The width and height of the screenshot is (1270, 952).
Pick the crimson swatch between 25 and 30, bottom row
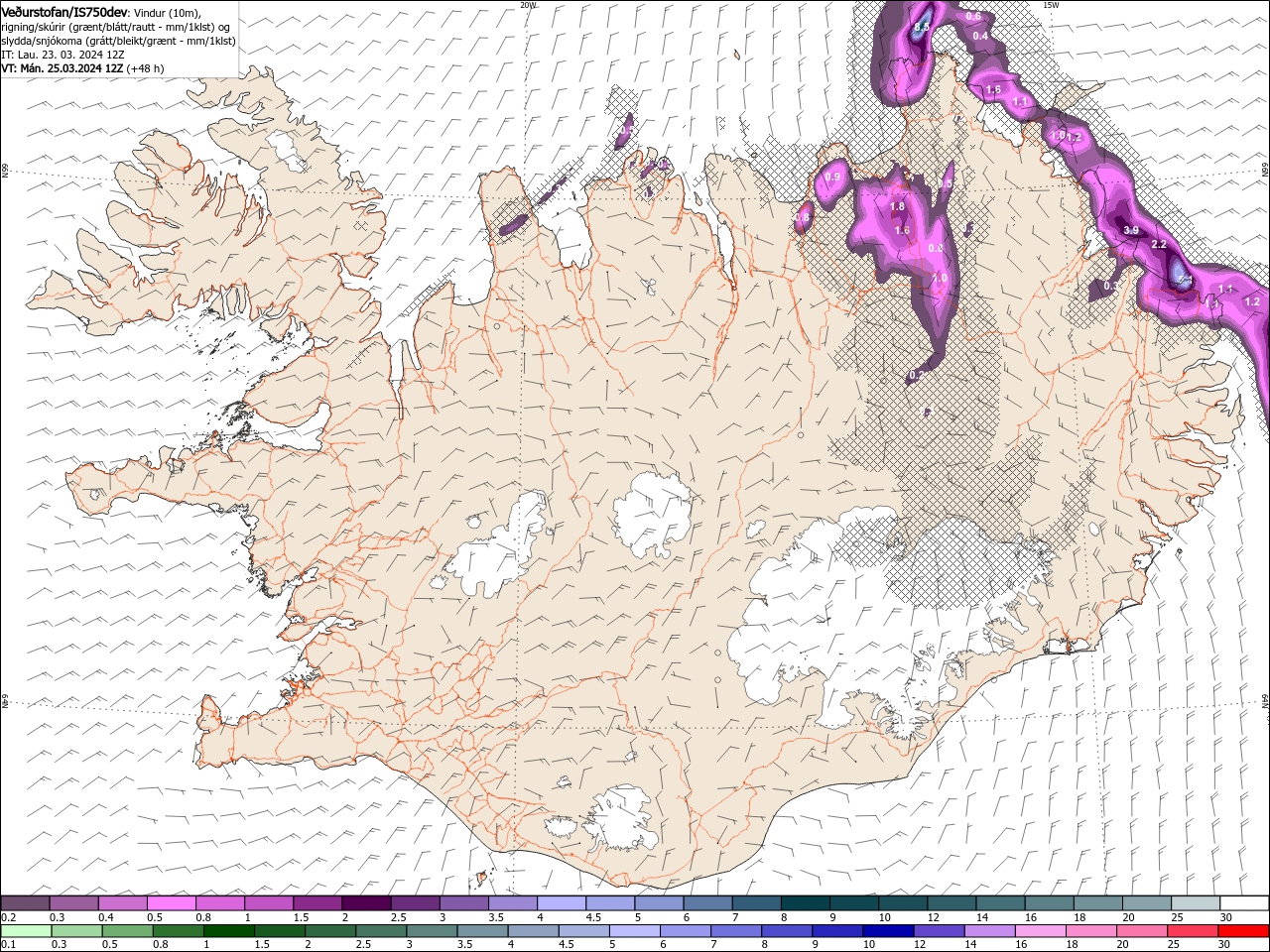coord(1193,931)
